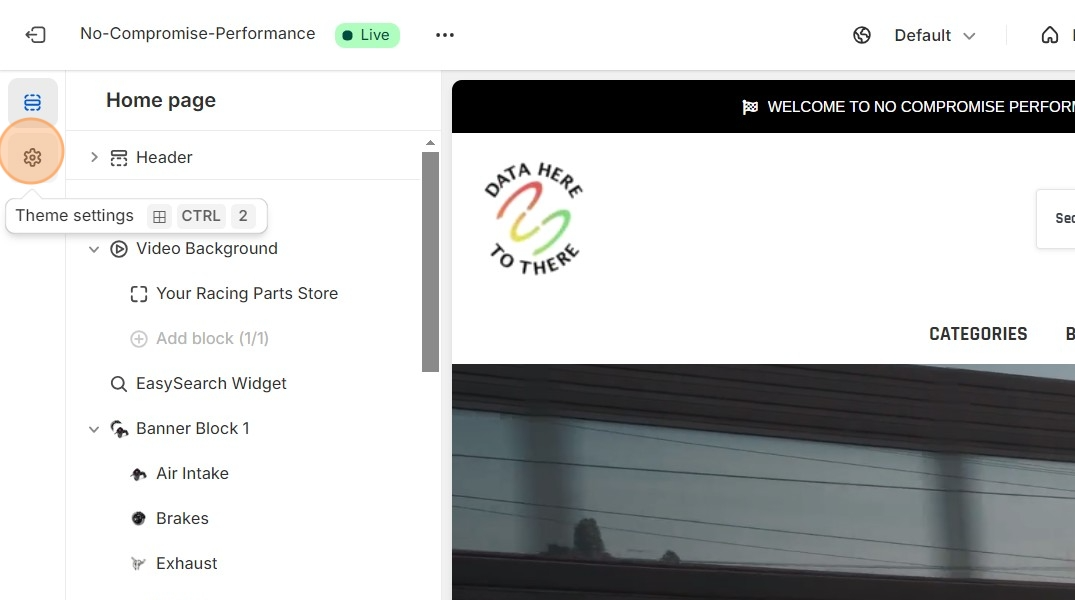Click the preview search field

coord(1056,218)
